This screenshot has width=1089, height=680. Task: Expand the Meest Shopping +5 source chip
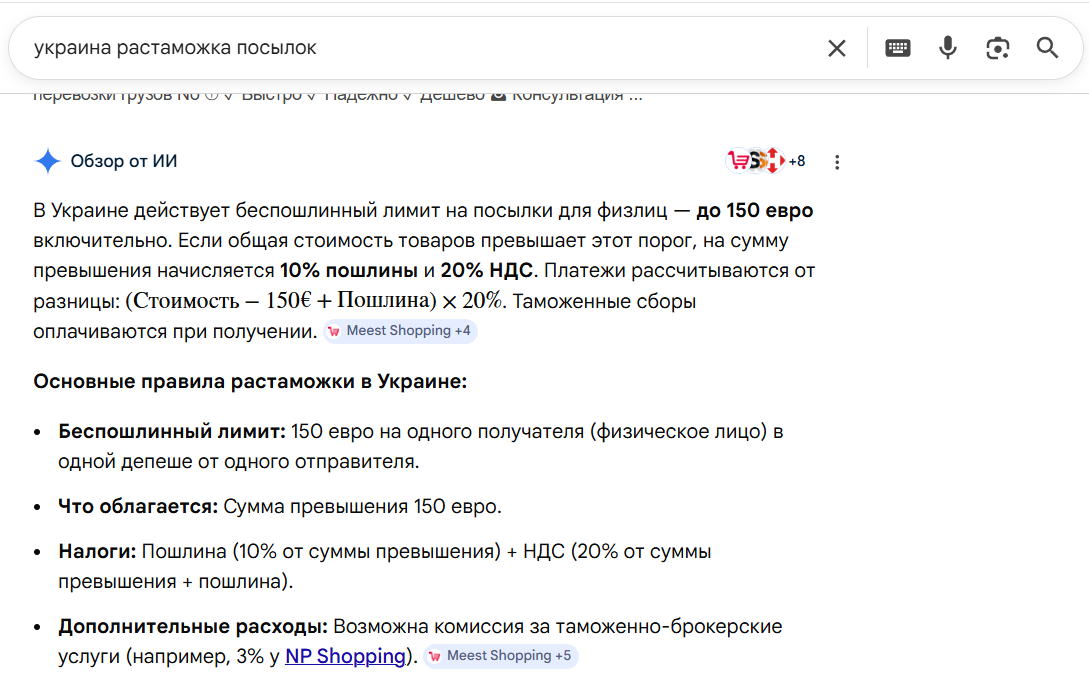(x=500, y=656)
